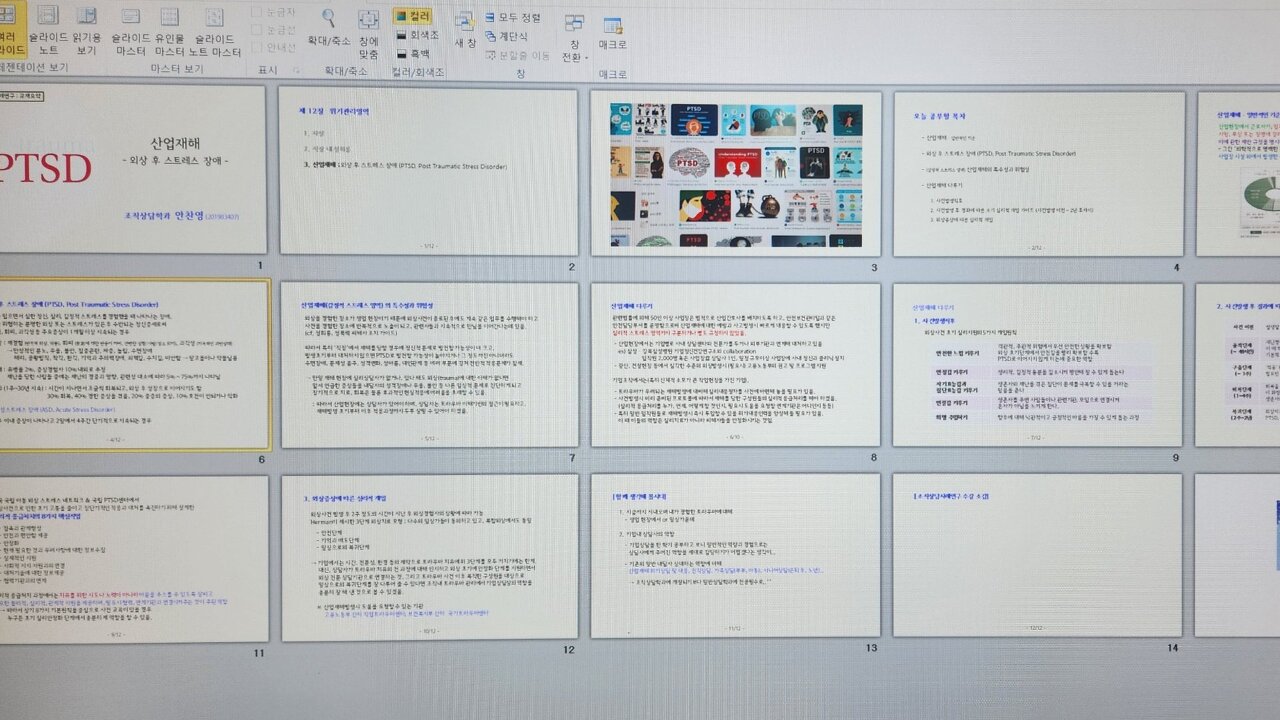Select Grayscale (회색조) display mode
Screen dimensions: 1280x720
tap(417, 35)
